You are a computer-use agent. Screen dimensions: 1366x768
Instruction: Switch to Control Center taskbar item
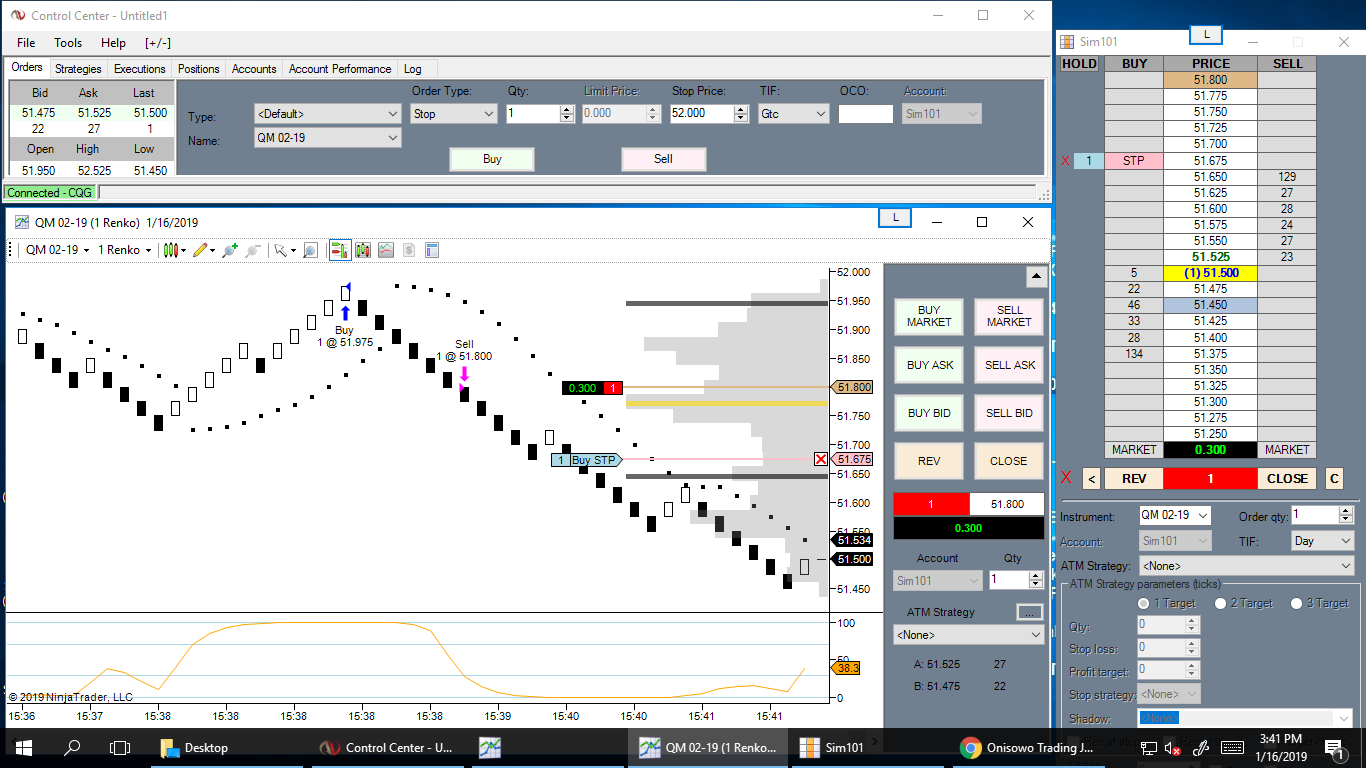385,748
